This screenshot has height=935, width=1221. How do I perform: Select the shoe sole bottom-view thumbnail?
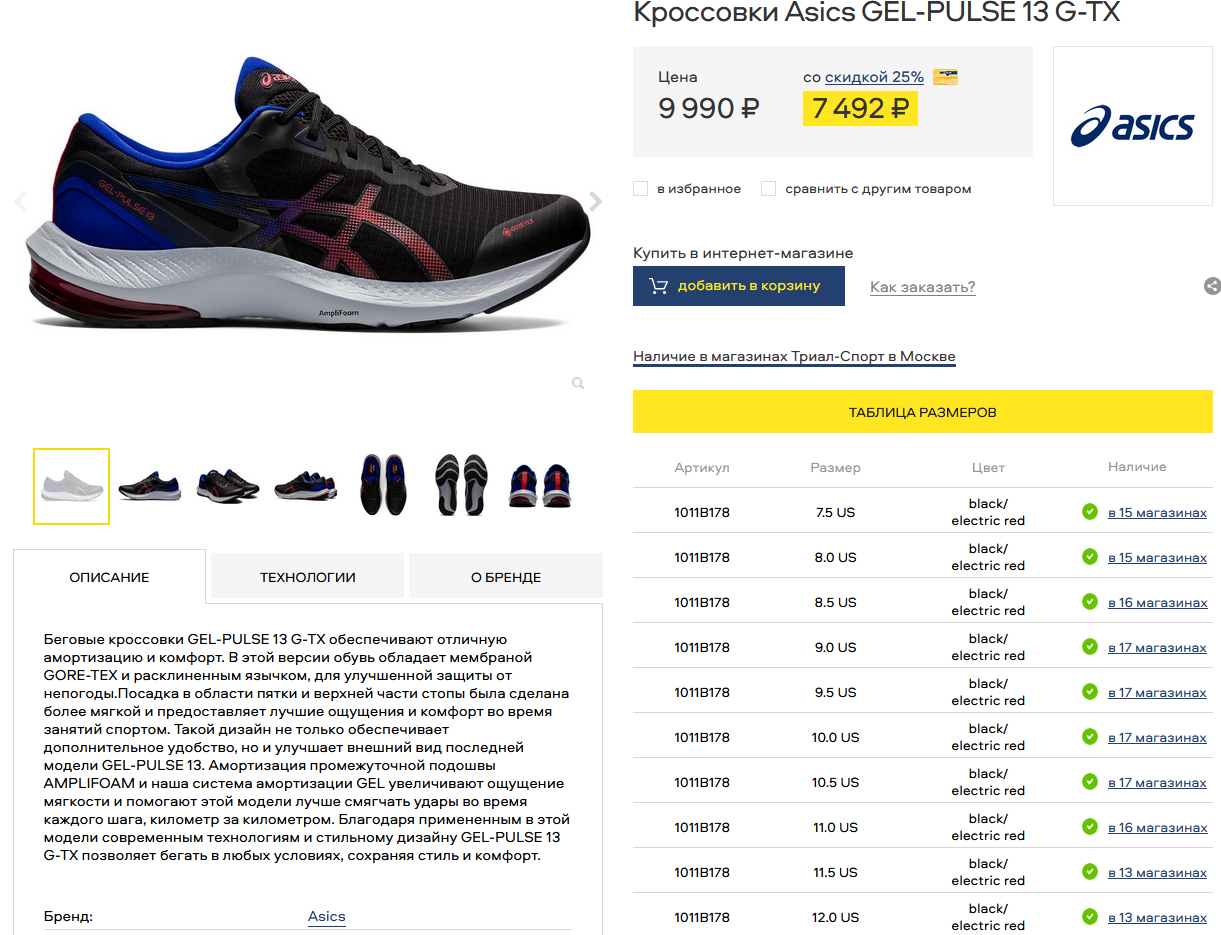pos(461,485)
